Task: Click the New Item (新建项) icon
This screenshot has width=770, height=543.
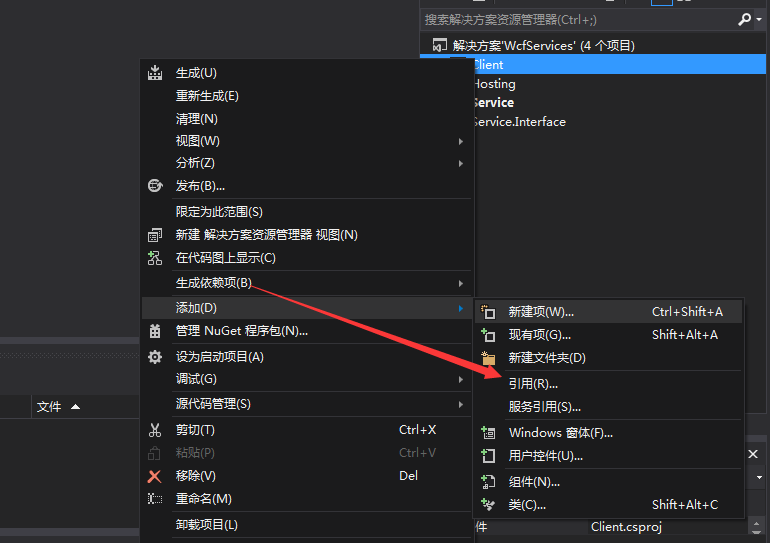Action: click(488, 312)
